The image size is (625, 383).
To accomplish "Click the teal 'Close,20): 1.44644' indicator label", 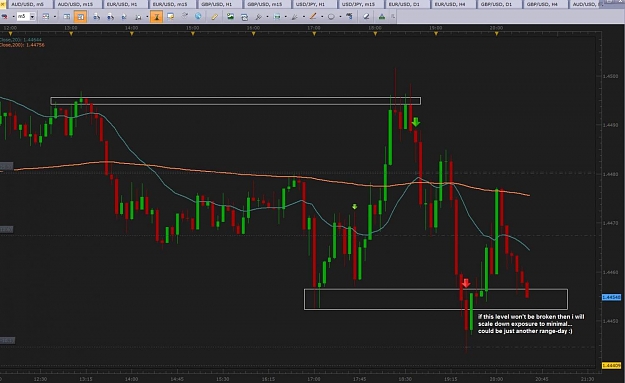I will point(21,40).
